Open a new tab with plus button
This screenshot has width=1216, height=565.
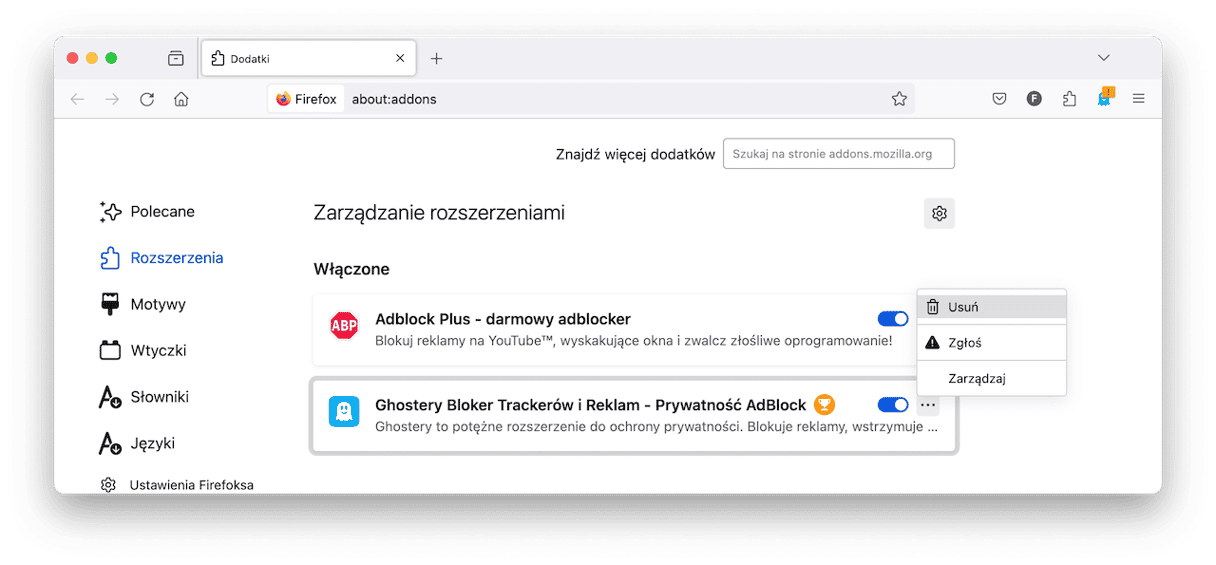pyautogui.click(x=436, y=59)
